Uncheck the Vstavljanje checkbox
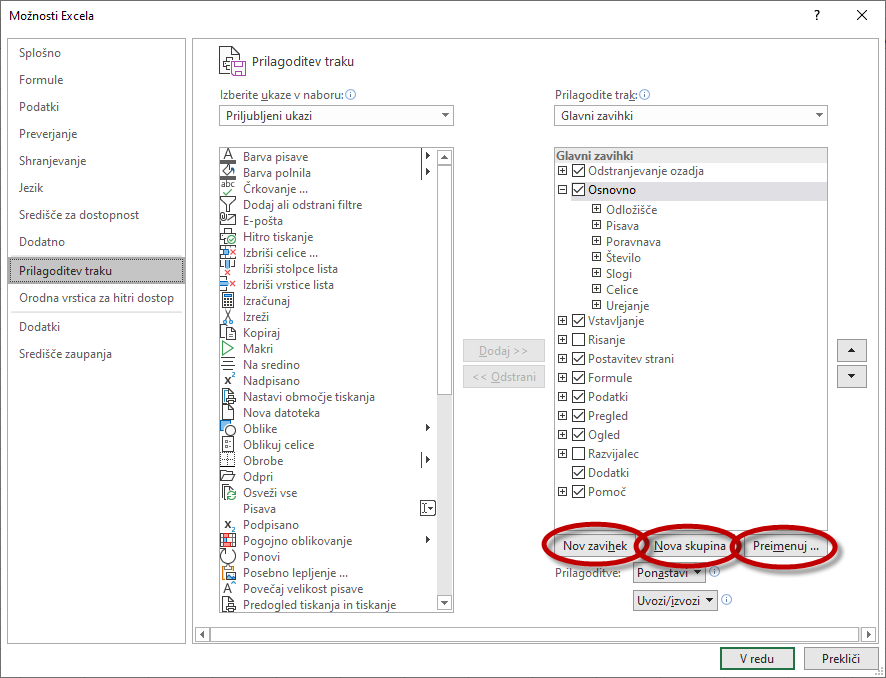The image size is (886, 678). pos(578,321)
